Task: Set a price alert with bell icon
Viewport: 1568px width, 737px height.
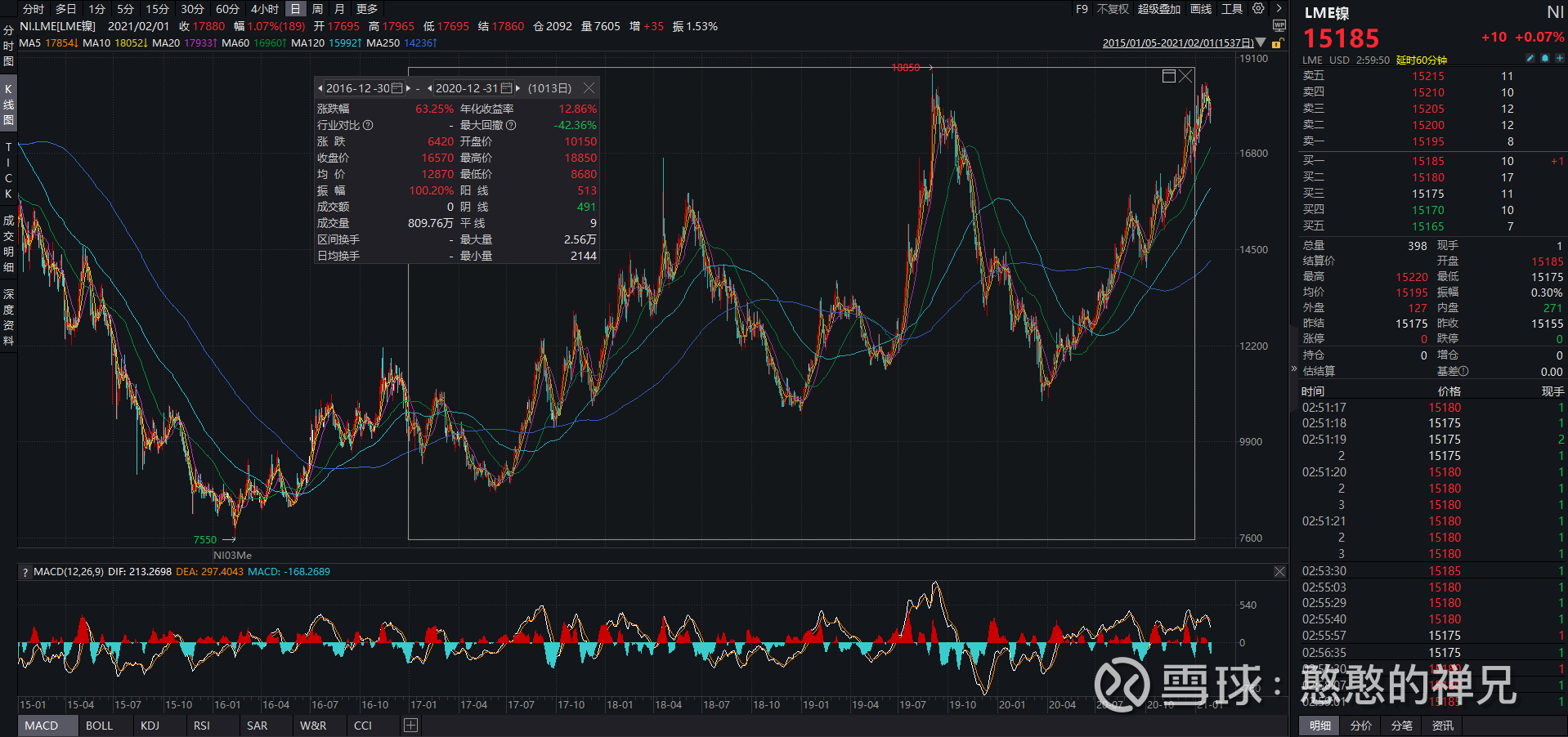Action: tap(1544, 59)
